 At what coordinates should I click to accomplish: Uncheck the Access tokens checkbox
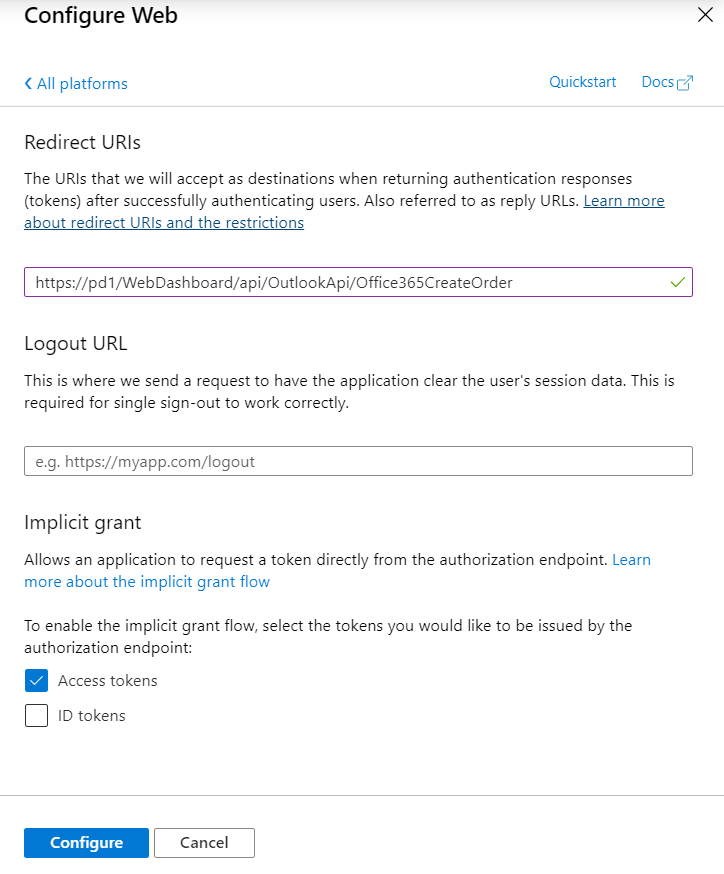click(x=36, y=681)
